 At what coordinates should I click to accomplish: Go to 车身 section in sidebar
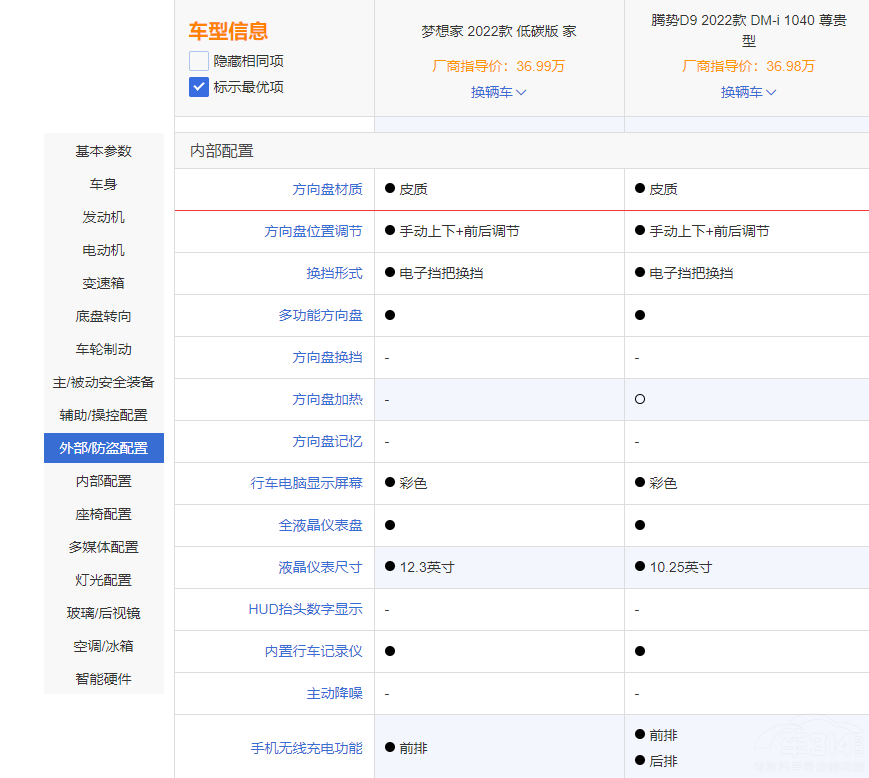click(x=104, y=184)
